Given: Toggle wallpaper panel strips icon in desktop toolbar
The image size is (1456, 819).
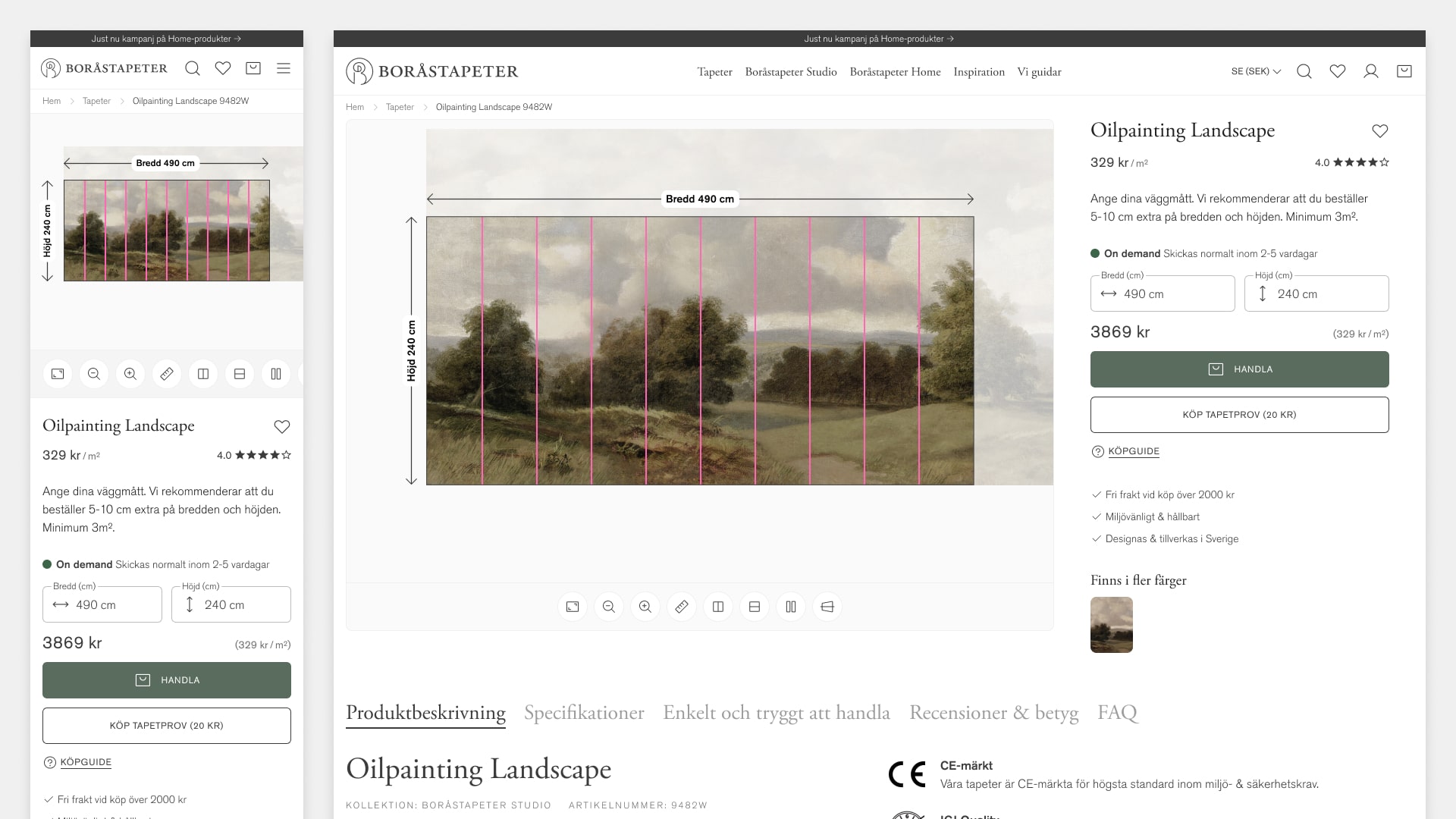Looking at the screenshot, I should coord(791,607).
